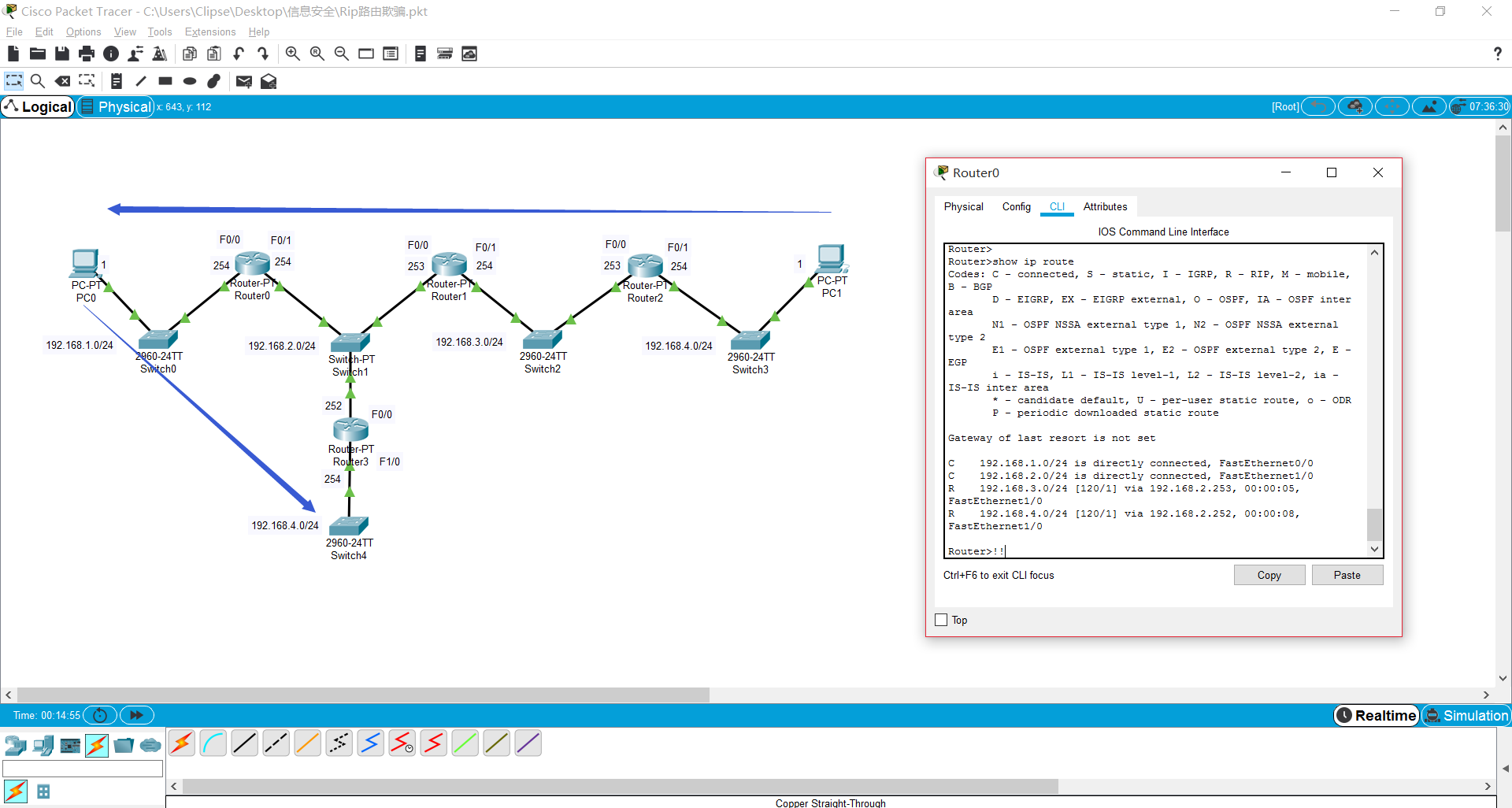Select the Place Note tool
The image size is (1512, 808).
pos(115,81)
